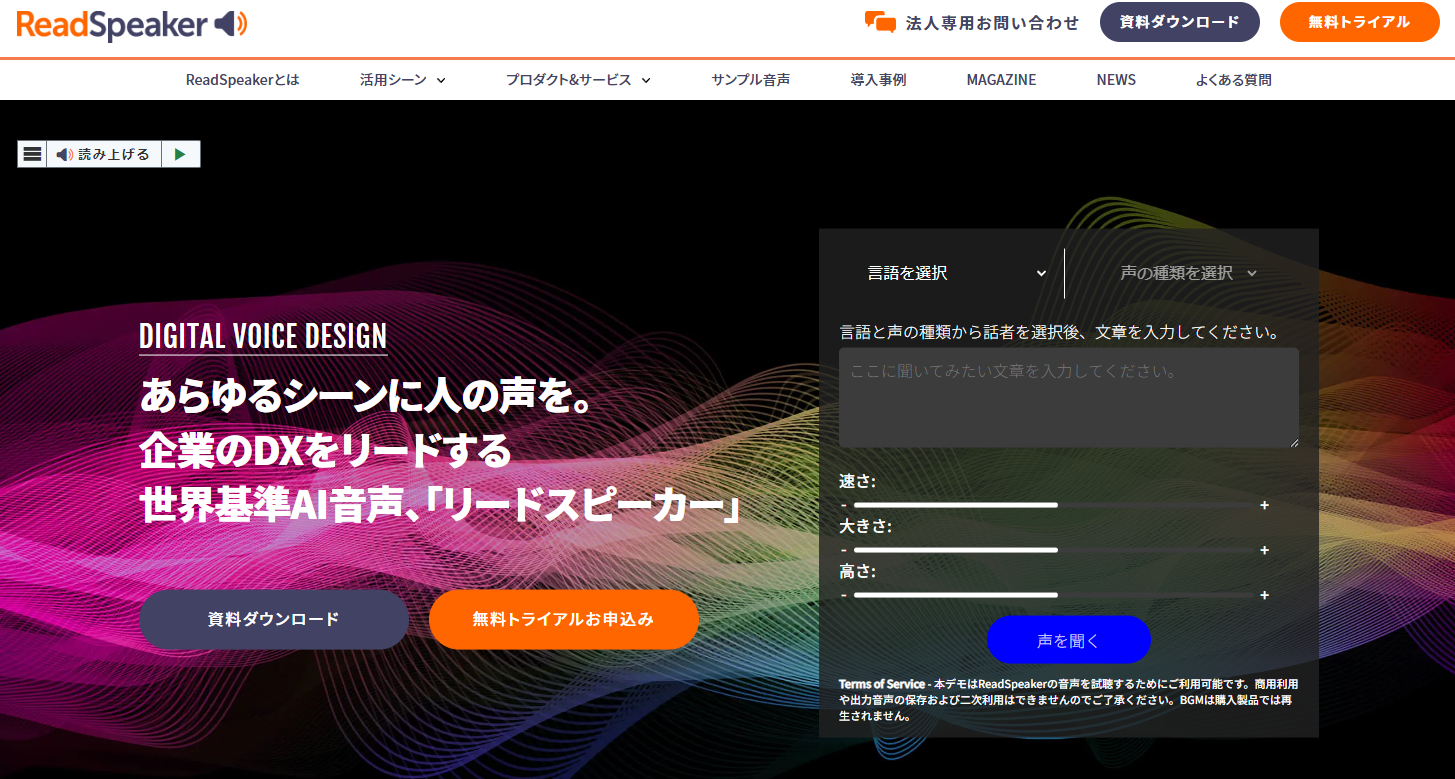The width and height of the screenshot is (1455, 779).
Task: Click the 無料トライアルお申込み orange button
Action: 563,619
